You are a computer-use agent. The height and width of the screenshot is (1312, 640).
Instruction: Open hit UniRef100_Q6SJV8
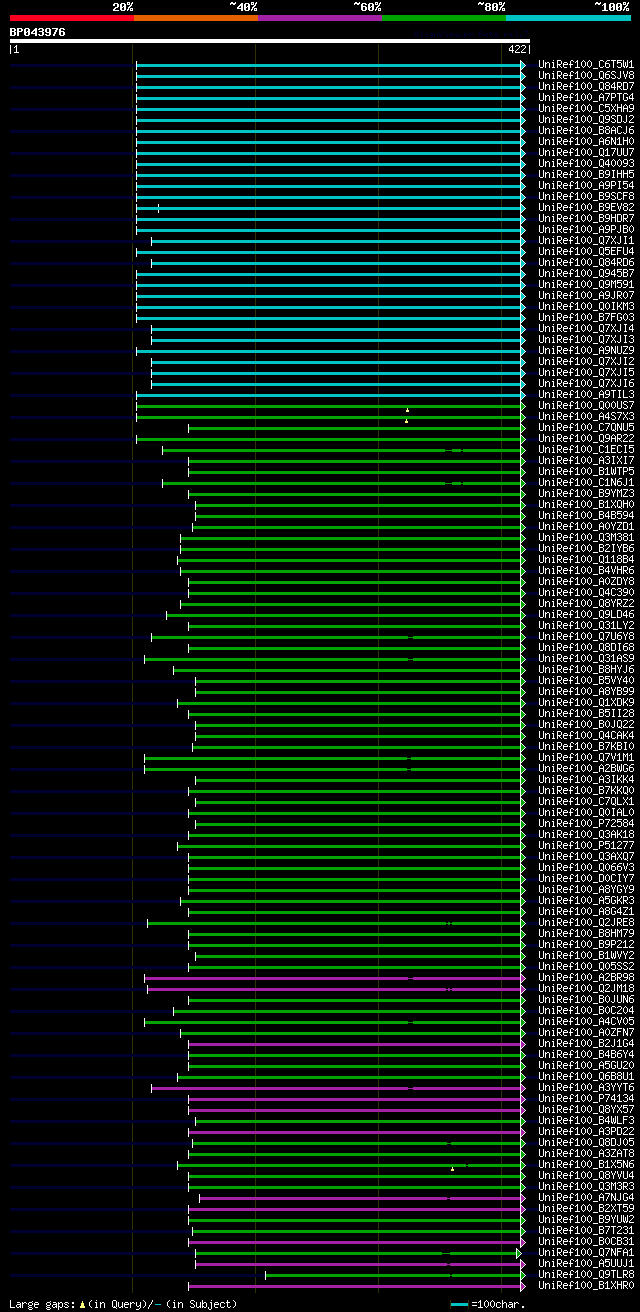586,75
